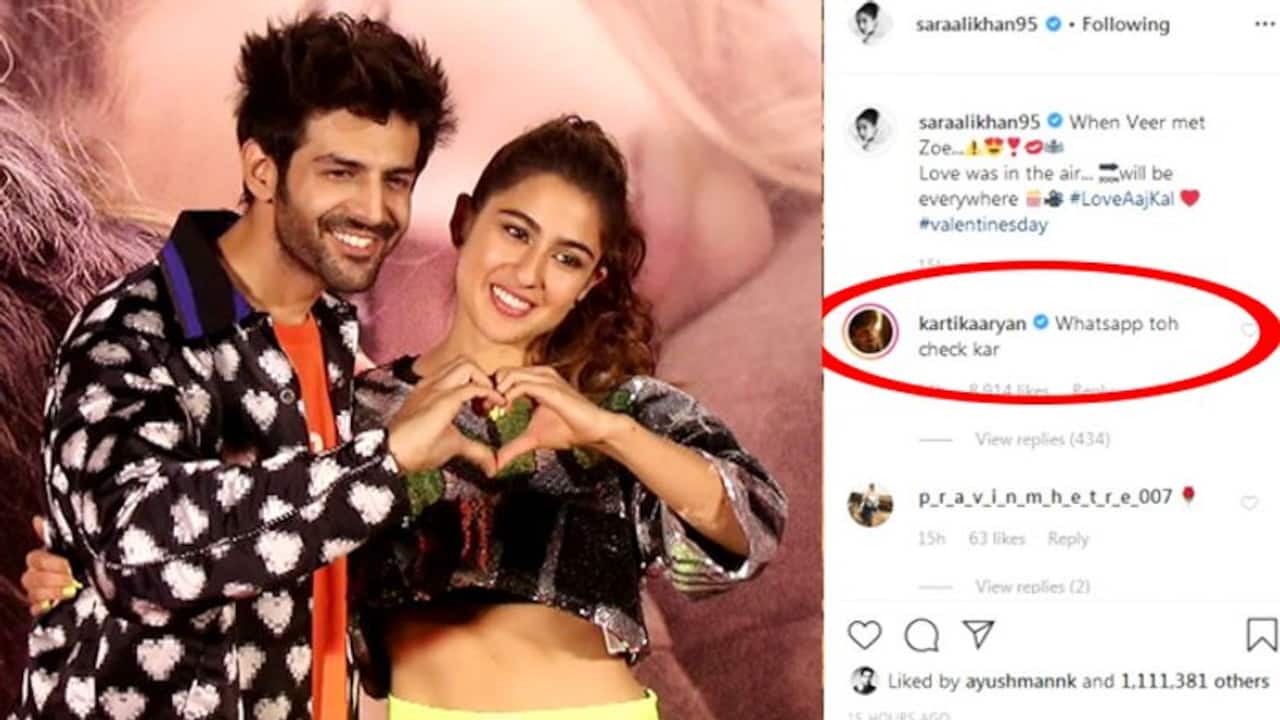
Task: Expand View replies (434)
Action: (1042, 439)
